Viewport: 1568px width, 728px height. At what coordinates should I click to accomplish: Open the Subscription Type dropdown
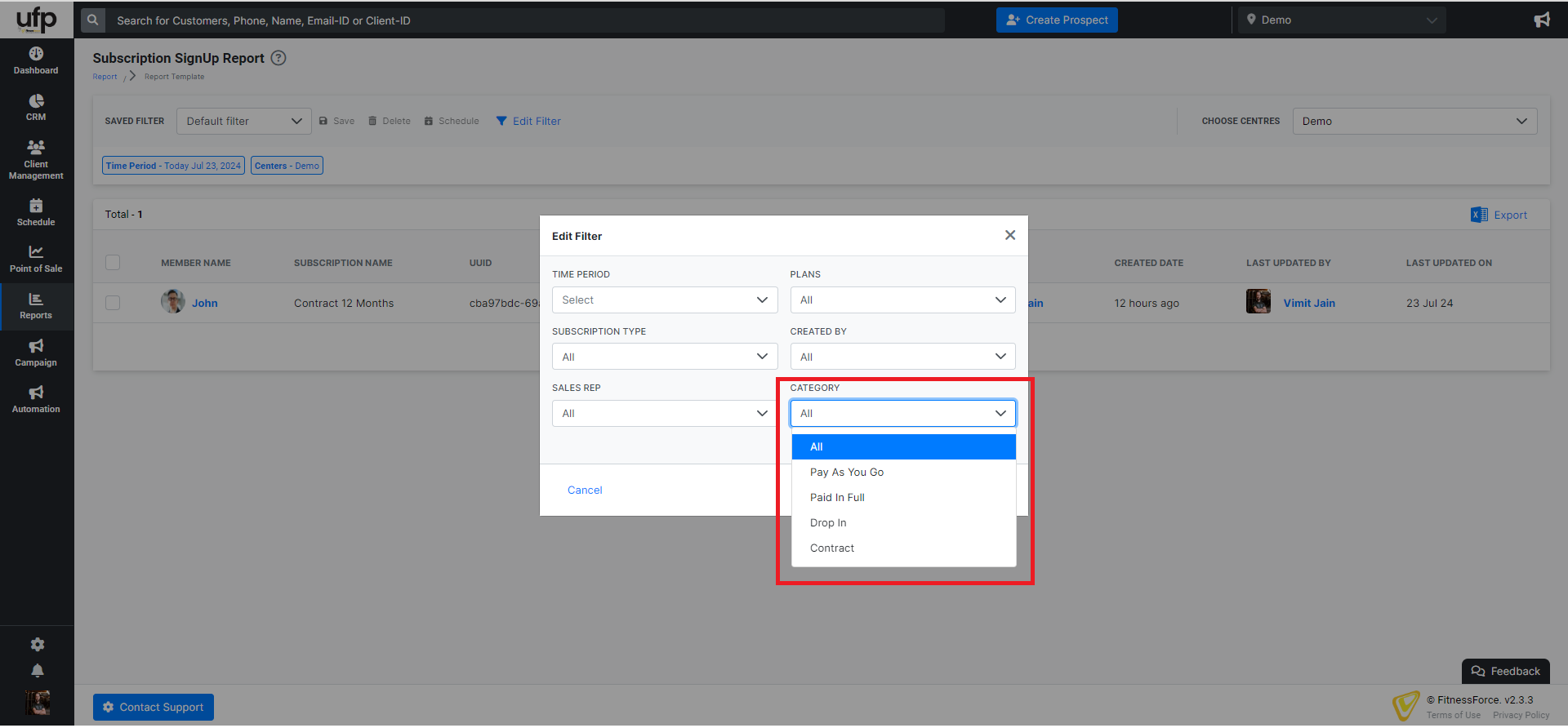tap(664, 357)
